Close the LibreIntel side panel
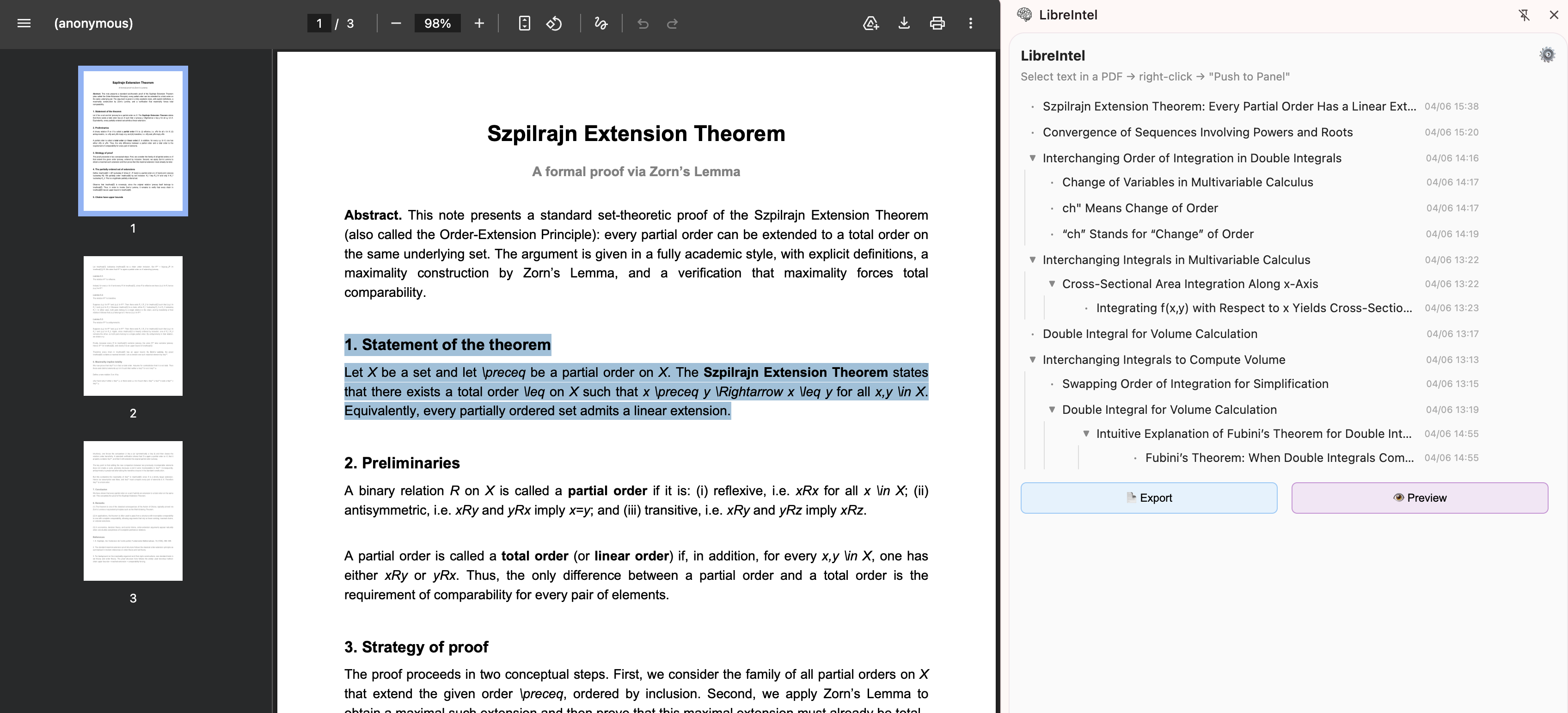 coord(1554,15)
